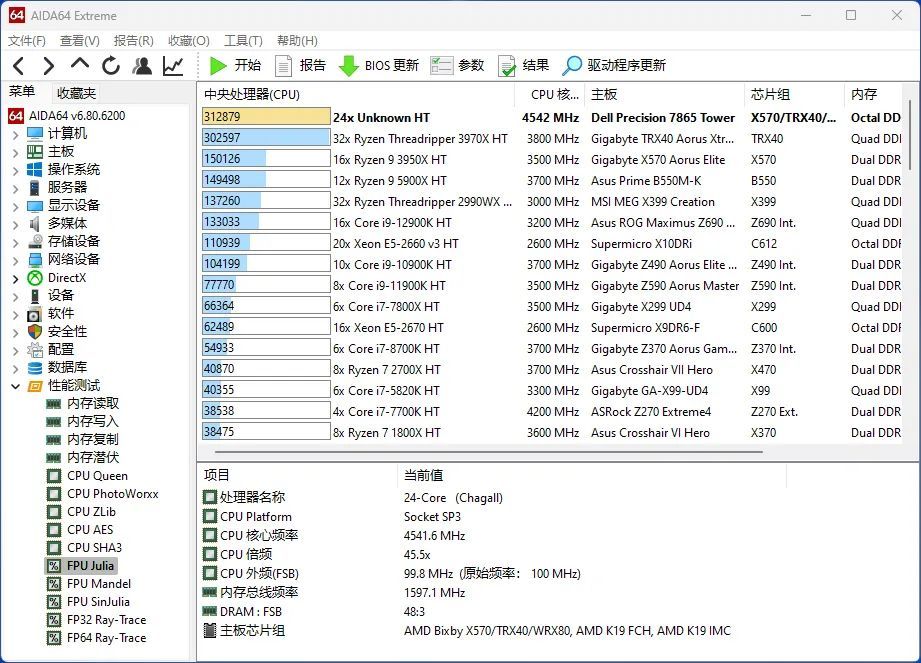This screenshot has width=921, height=663.
Task: Collapse the 性能测试 tree branch
Action: [x=16, y=385]
